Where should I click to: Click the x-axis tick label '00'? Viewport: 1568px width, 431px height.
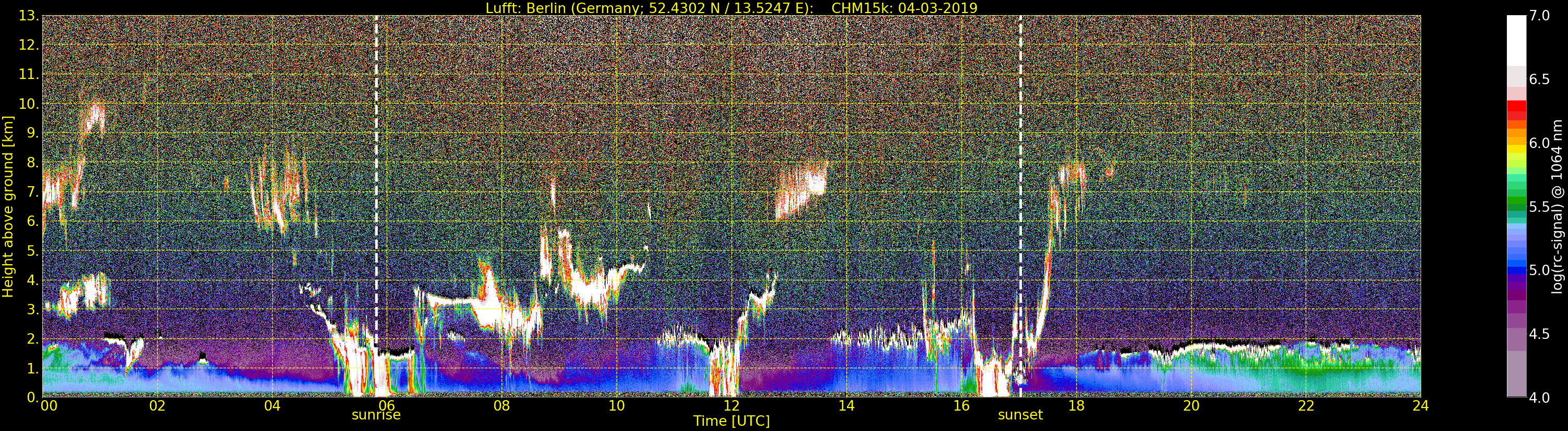pyautogui.click(x=48, y=406)
